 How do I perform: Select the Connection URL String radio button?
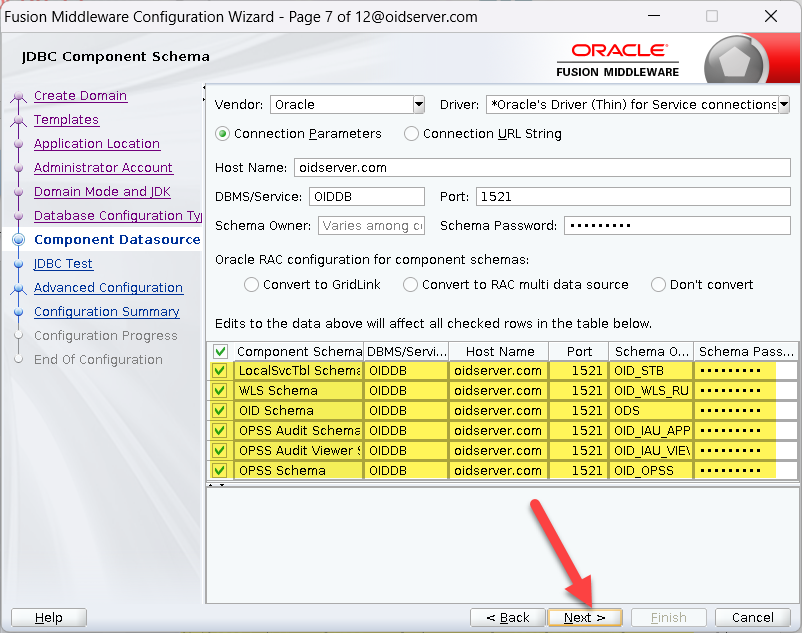pos(411,134)
